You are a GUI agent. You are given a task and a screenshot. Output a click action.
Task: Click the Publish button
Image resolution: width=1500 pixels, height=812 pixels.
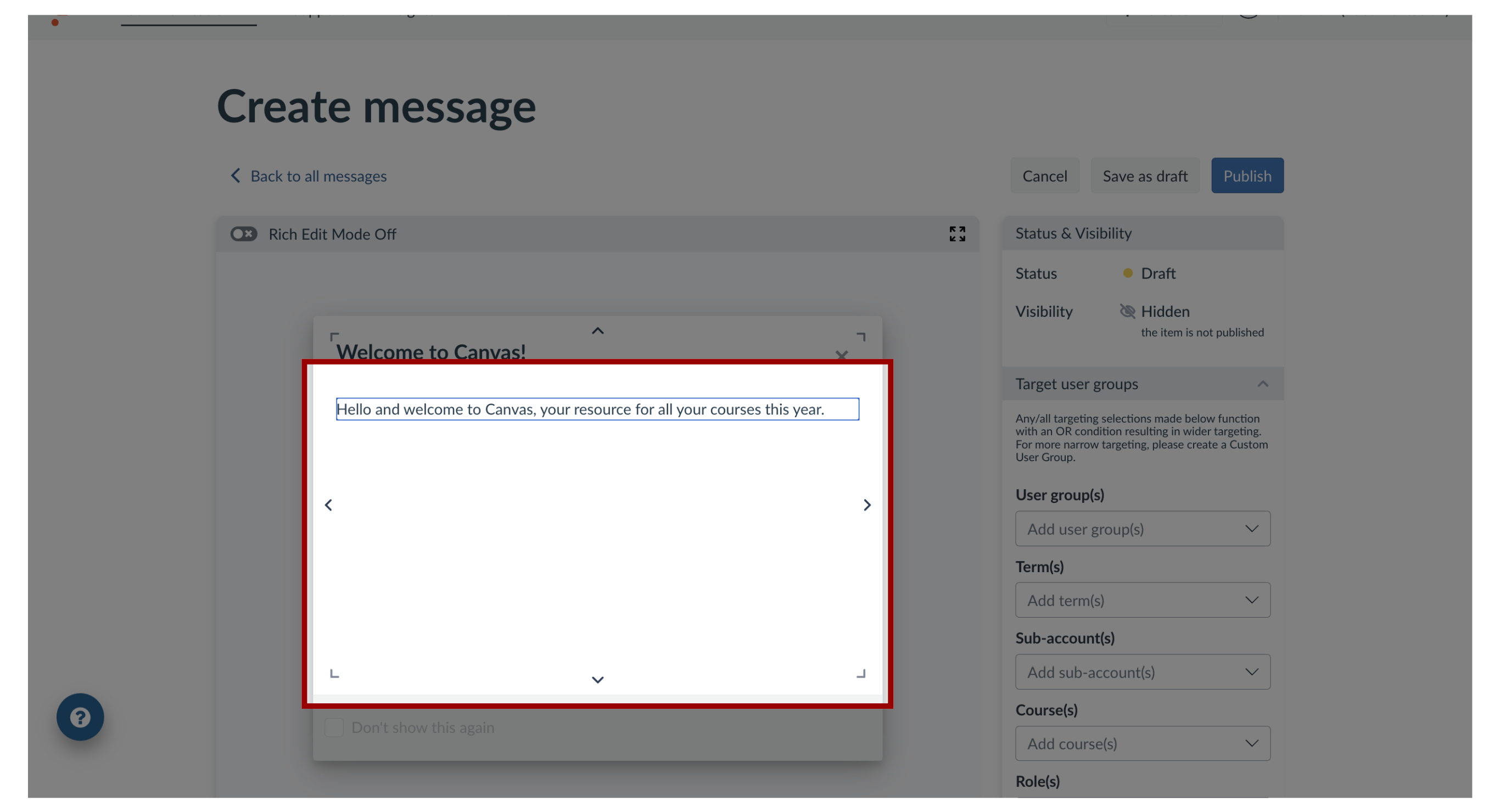(x=1247, y=176)
